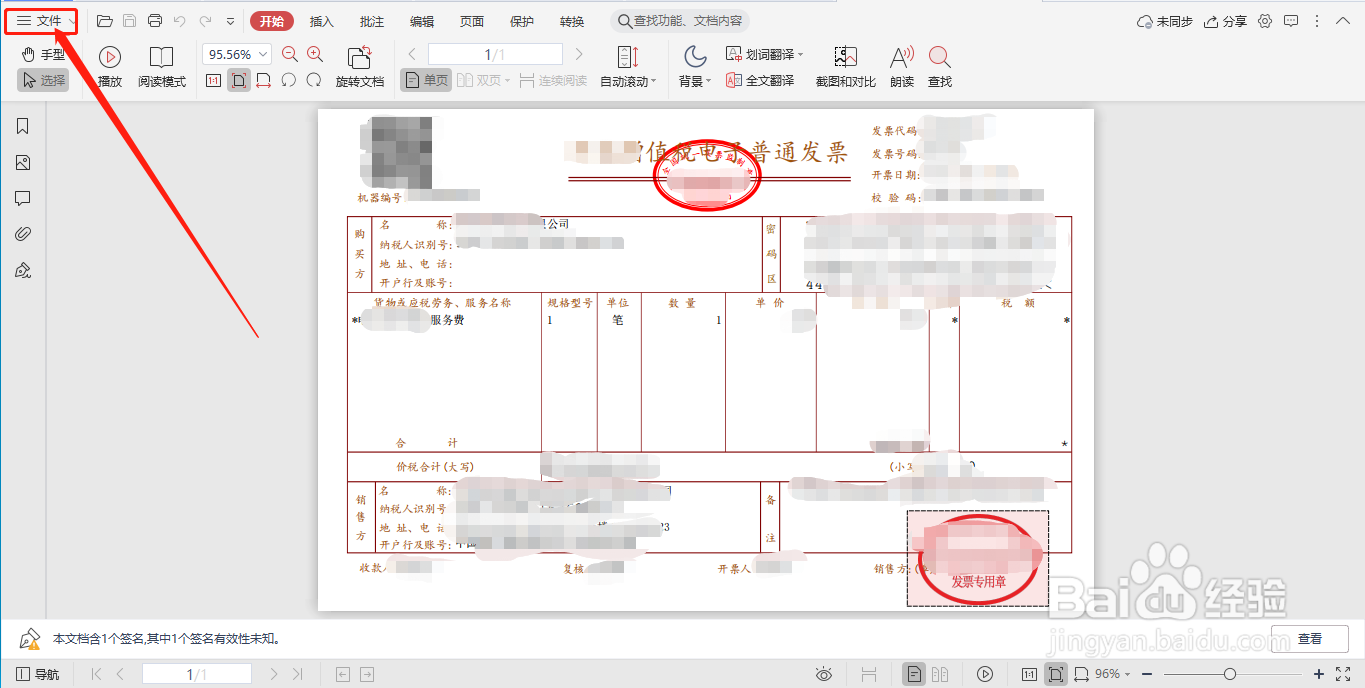
Task: Select 双页 double page view
Action: click(x=484, y=81)
